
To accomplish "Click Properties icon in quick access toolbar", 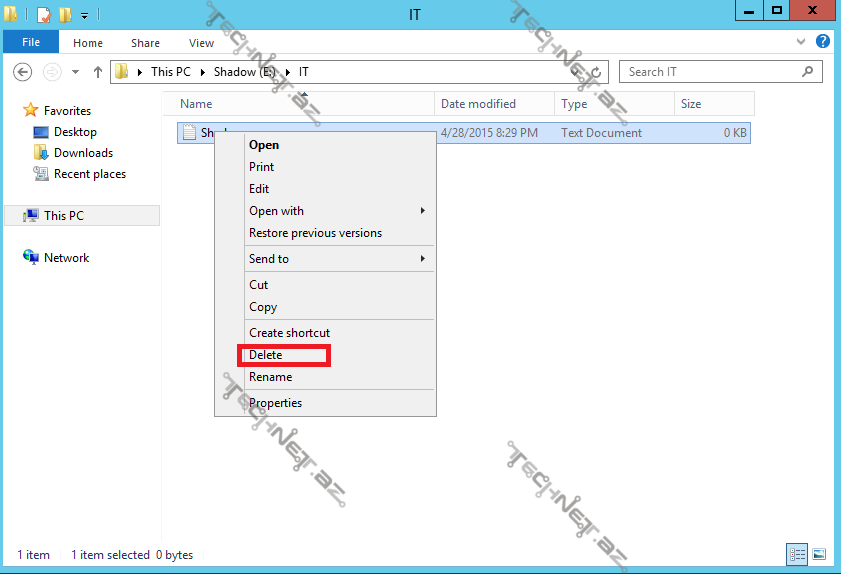I will point(43,14).
